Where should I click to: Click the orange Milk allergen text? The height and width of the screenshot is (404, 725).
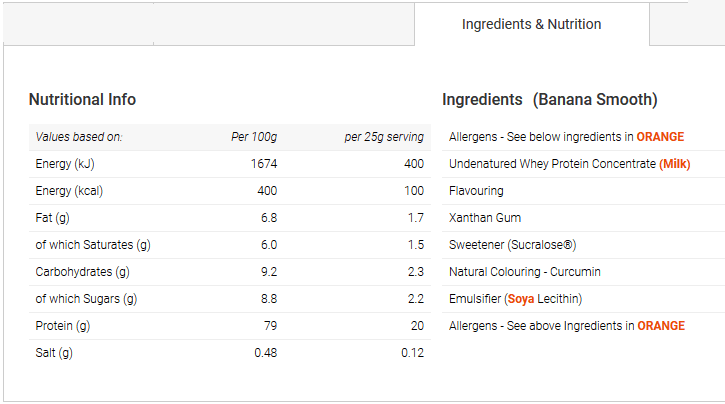point(675,164)
